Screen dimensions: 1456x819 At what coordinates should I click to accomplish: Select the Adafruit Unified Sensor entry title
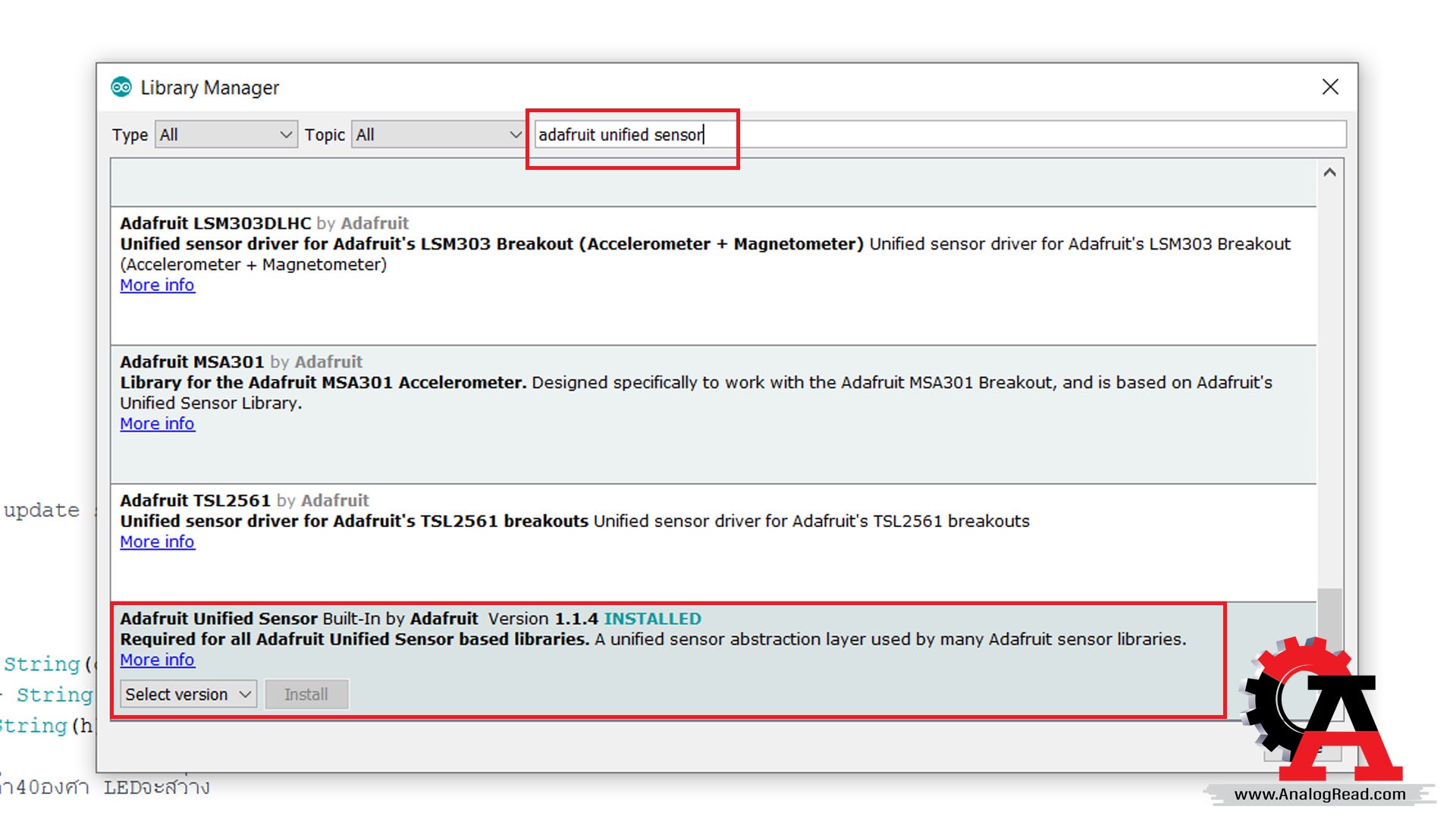click(218, 620)
